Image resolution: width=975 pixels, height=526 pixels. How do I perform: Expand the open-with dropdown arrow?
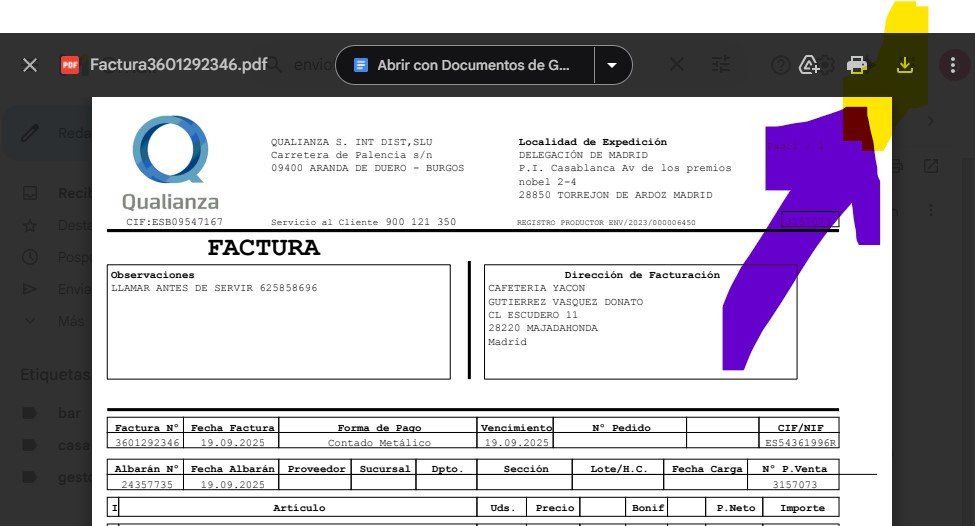(612, 65)
